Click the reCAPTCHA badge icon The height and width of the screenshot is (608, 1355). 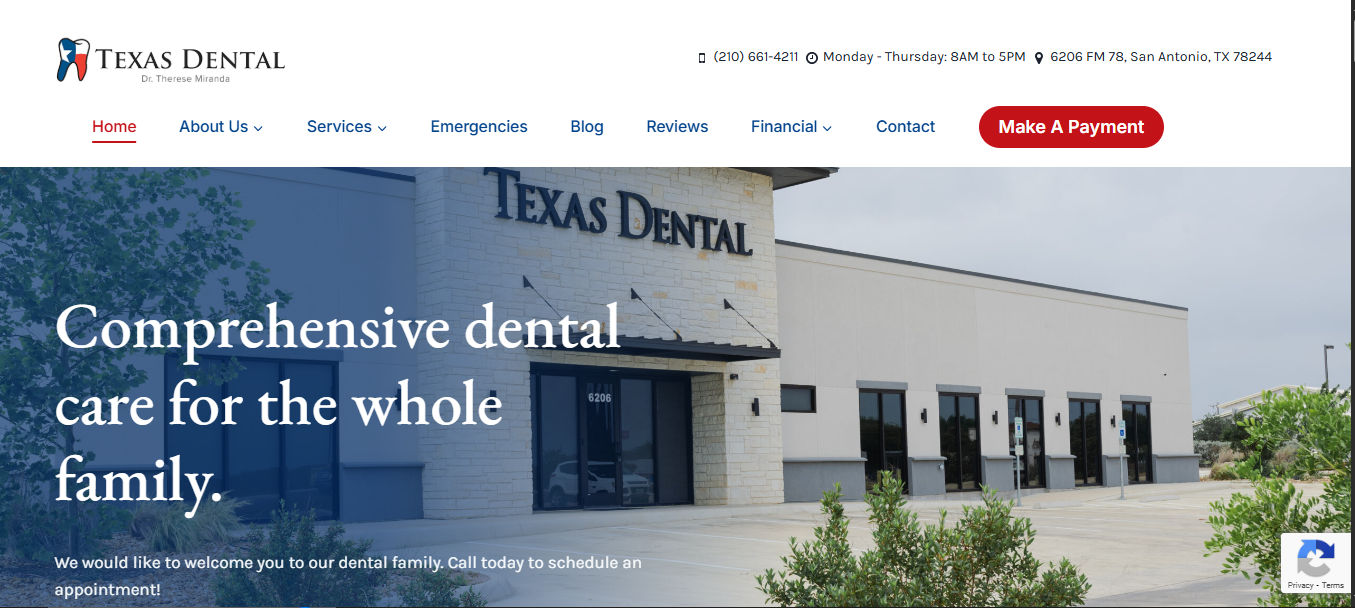[1316, 558]
